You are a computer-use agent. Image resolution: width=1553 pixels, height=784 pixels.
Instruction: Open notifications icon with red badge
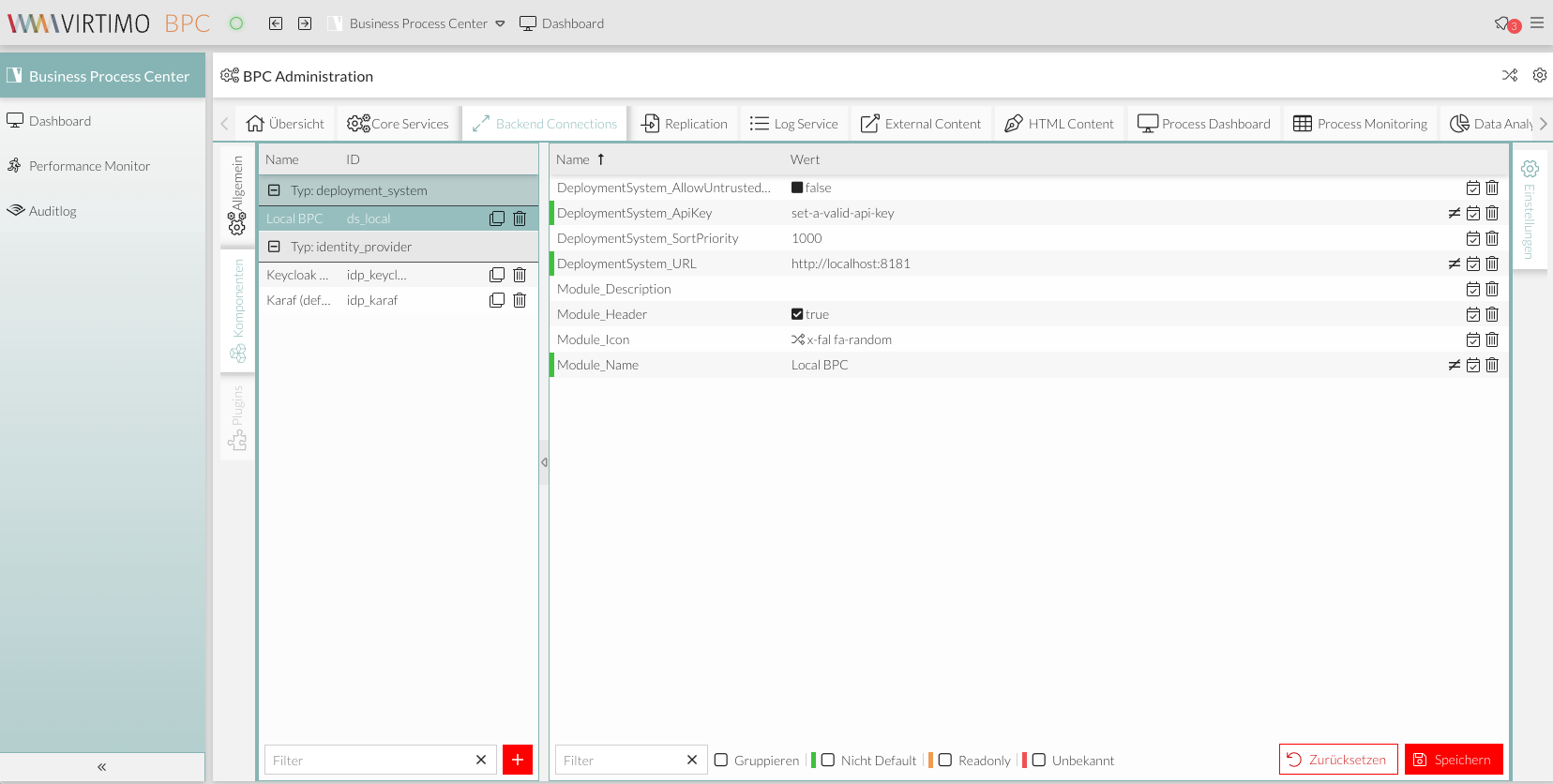click(1505, 23)
